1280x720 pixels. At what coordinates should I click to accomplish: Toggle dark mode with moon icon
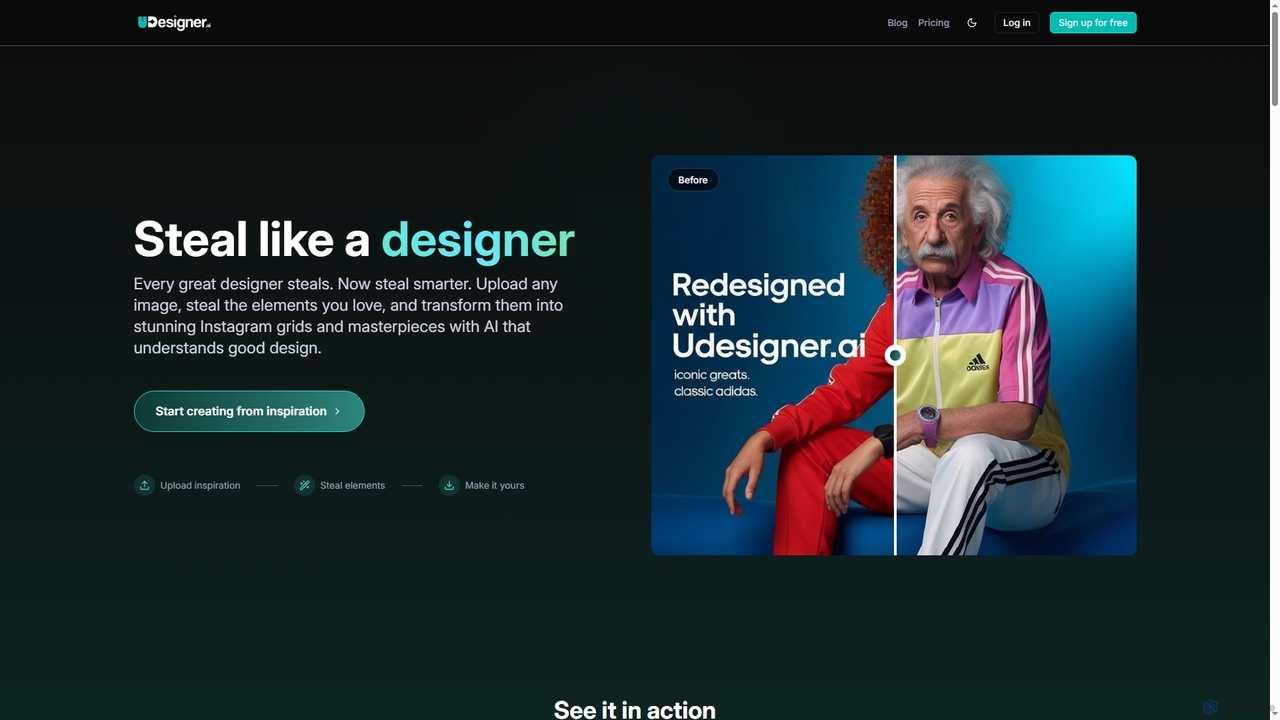(x=972, y=23)
